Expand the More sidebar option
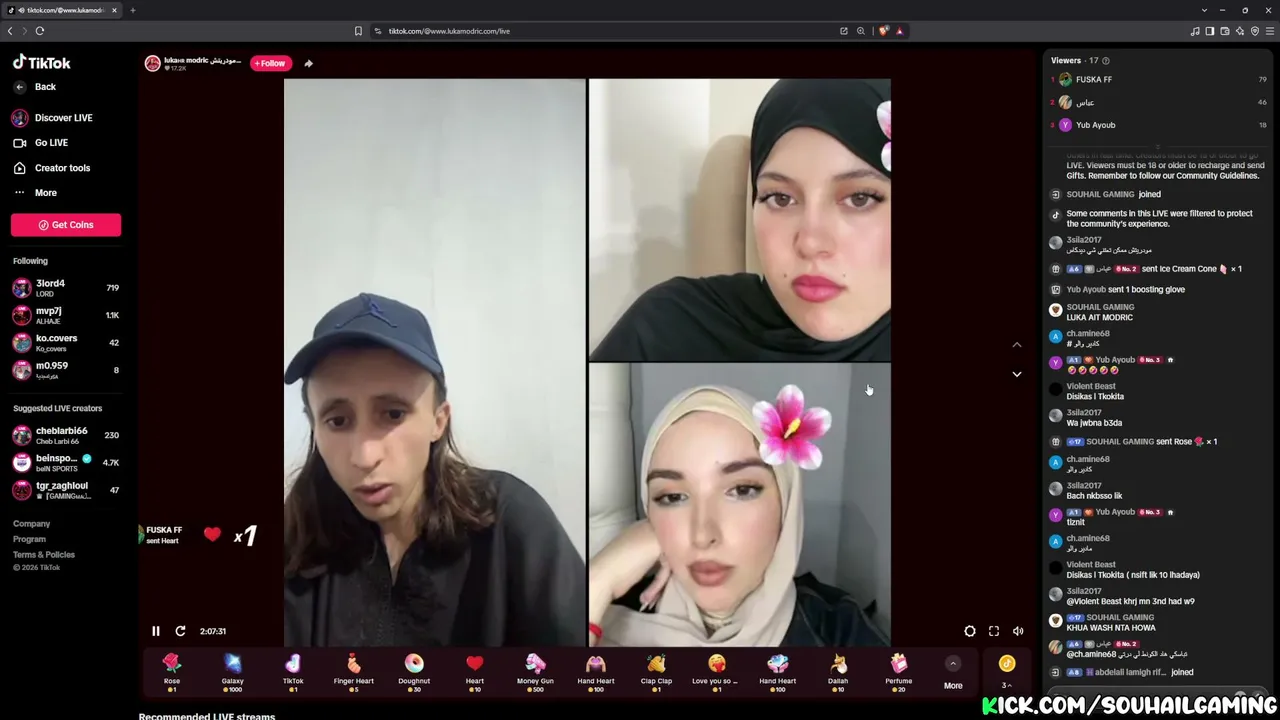The width and height of the screenshot is (1280, 720). pos(36,193)
